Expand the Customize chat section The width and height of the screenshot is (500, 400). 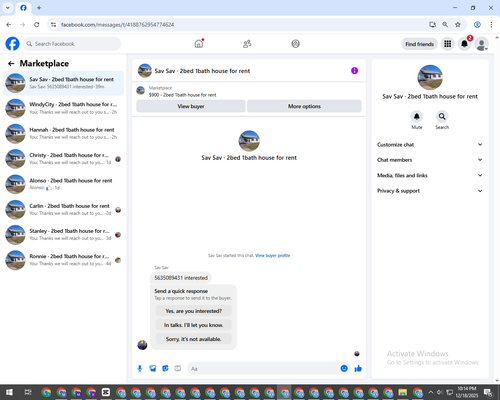(430, 144)
